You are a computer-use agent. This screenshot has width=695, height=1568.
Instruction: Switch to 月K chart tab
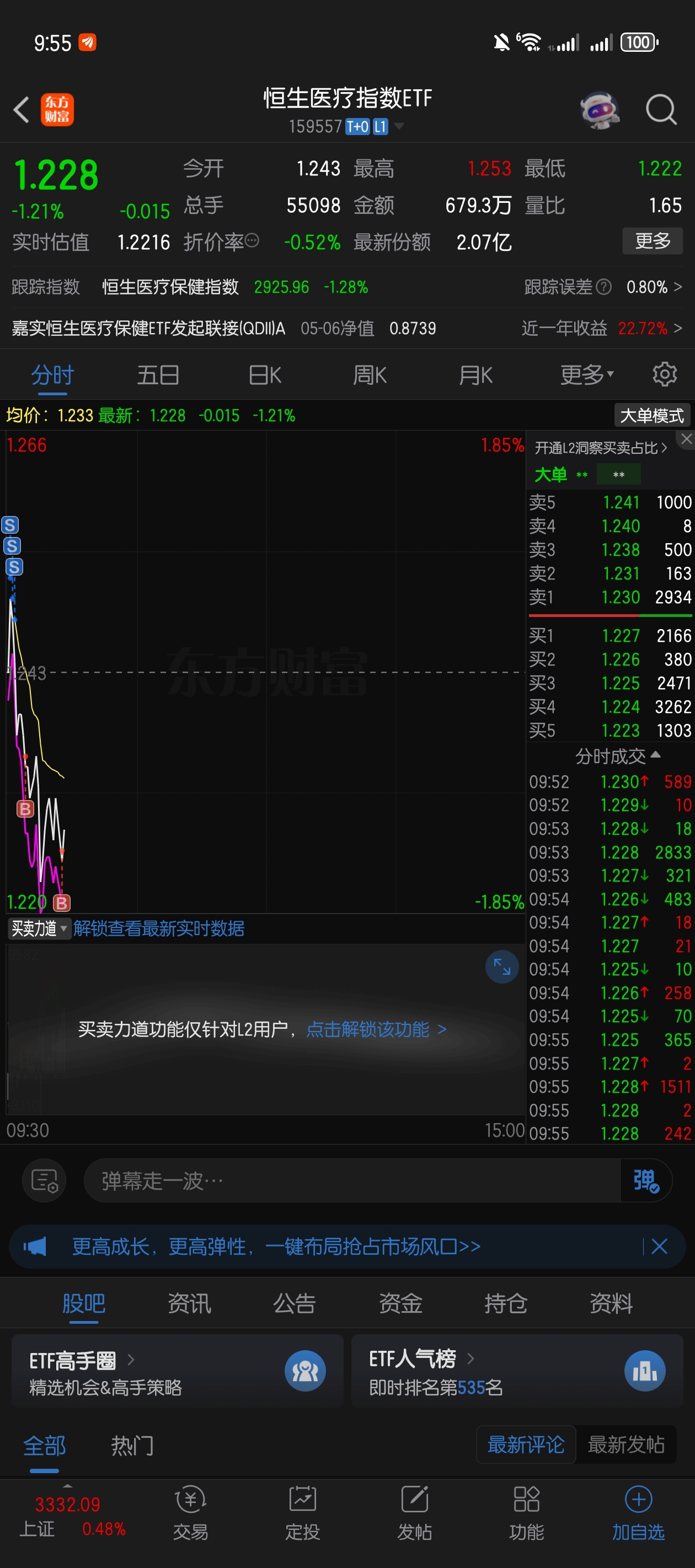(475, 375)
